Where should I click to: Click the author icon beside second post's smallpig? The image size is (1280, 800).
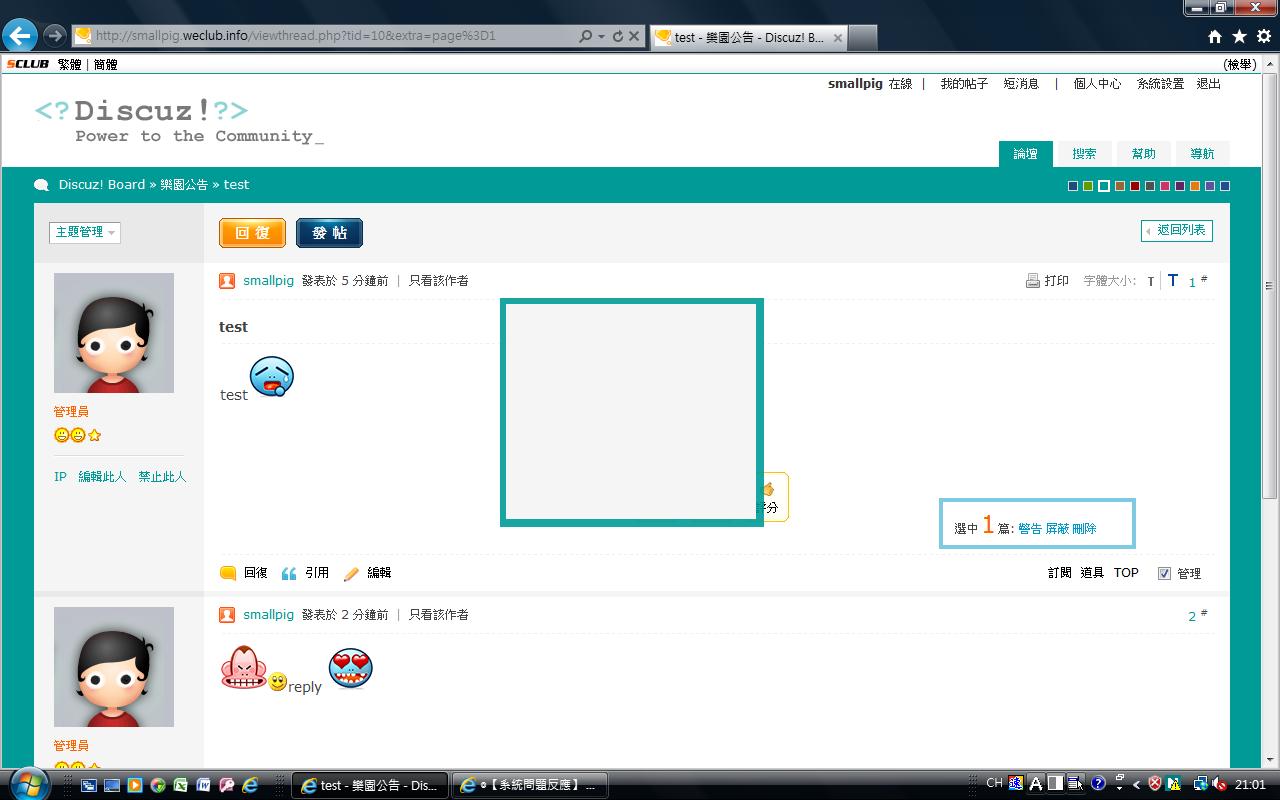pos(227,615)
